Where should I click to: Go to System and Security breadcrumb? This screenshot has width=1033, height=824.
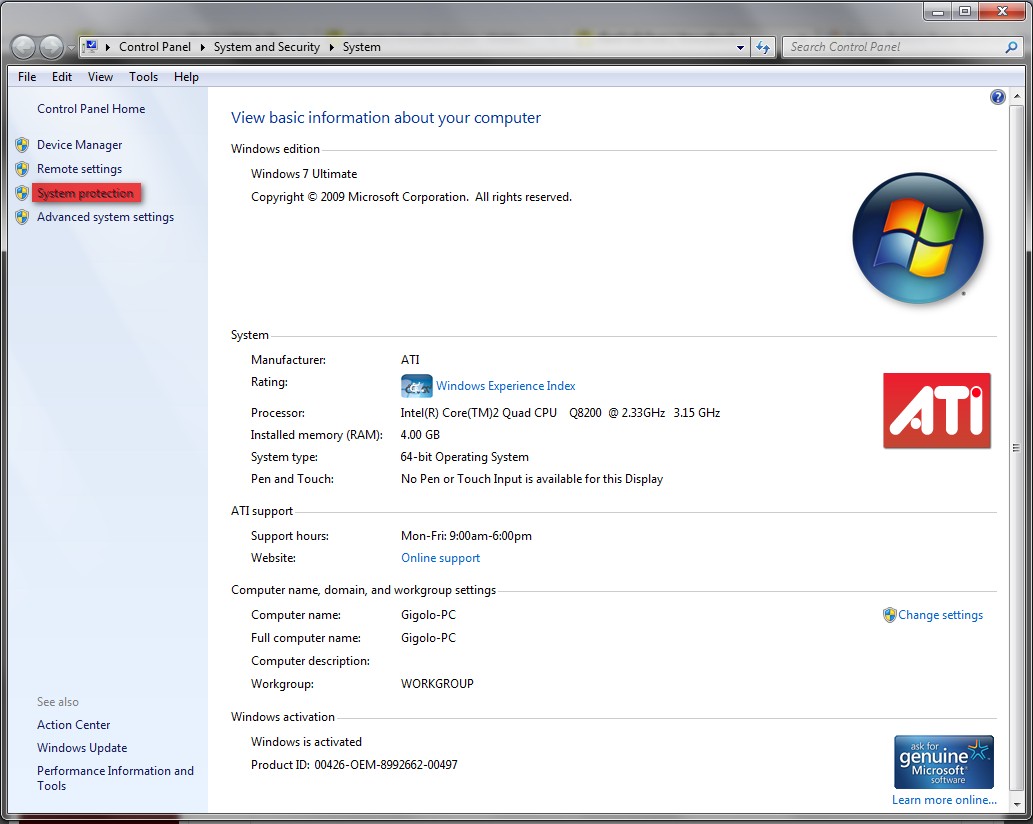pyautogui.click(x=267, y=47)
